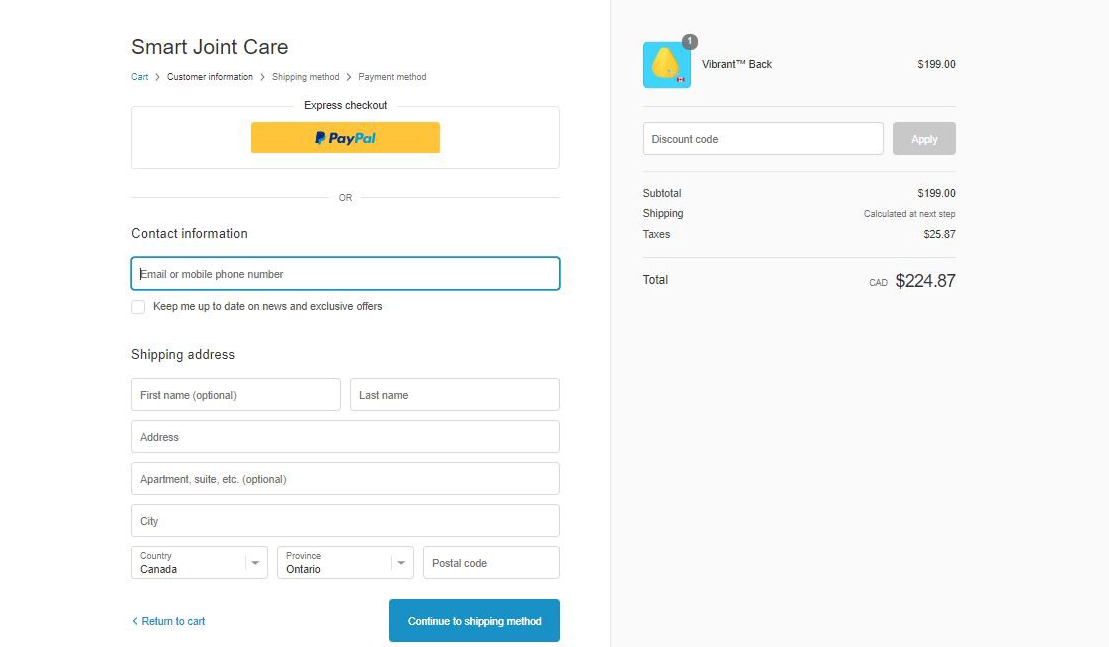Focus the Email or mobile phone number field
The image size is (1109, 647).
[345, 274]
